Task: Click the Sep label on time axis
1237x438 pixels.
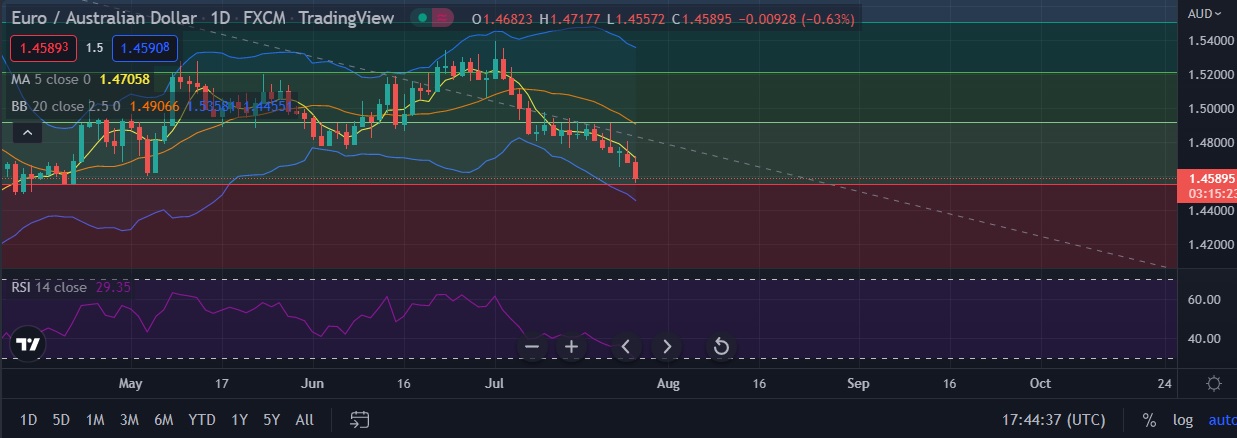Action: (857, 383)
